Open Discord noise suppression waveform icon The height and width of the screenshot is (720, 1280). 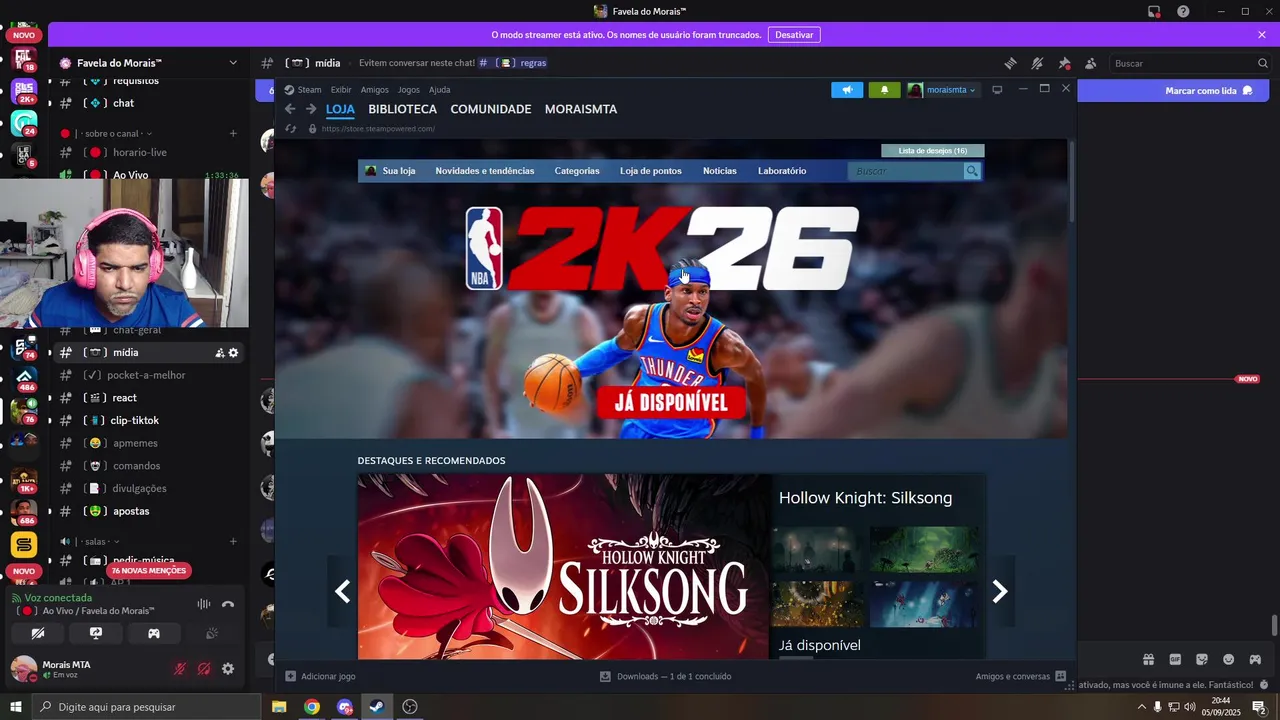click(x=204, y=604)
